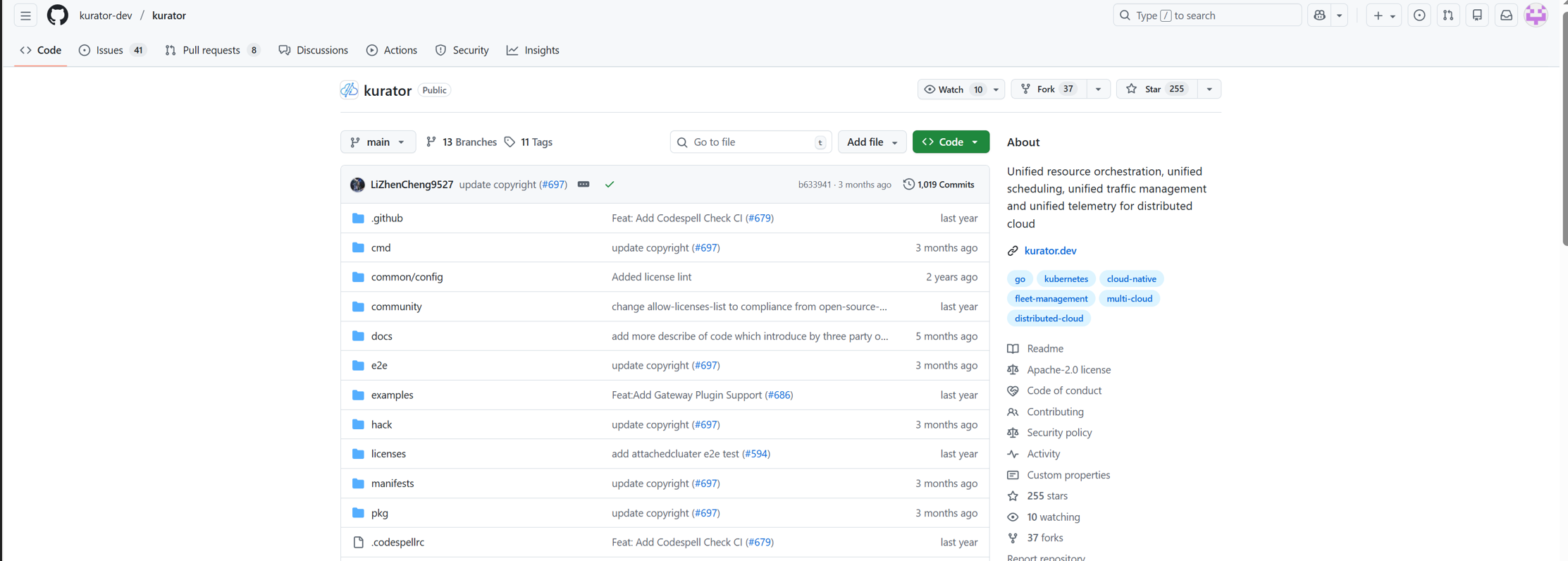Click the Readme book icon
The width and height of the screenshot is (1568, 561).
pyautogui.click(x=1013, y=349)
